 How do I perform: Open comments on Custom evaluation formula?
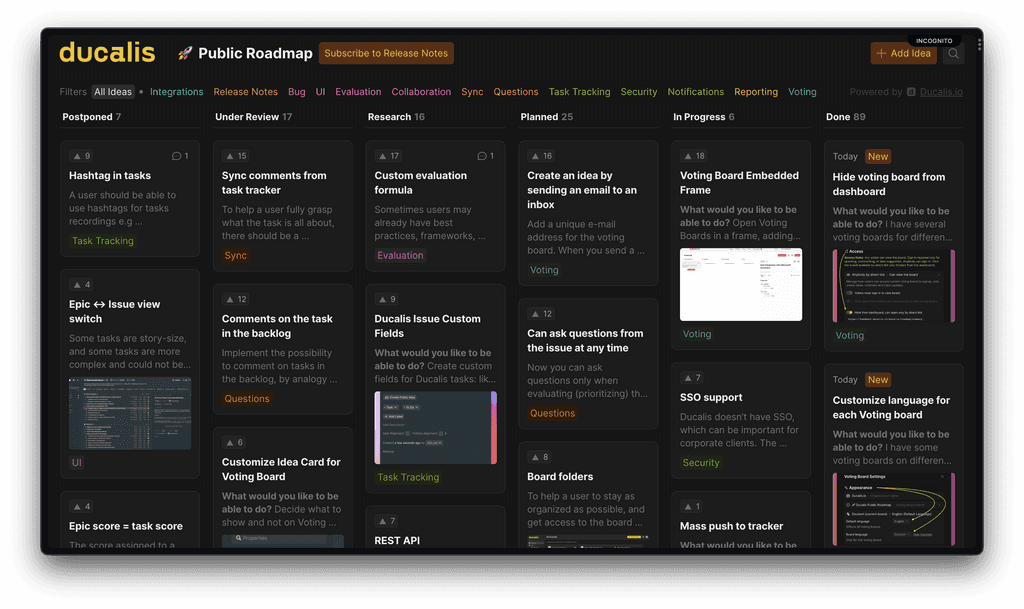point(485,156)
